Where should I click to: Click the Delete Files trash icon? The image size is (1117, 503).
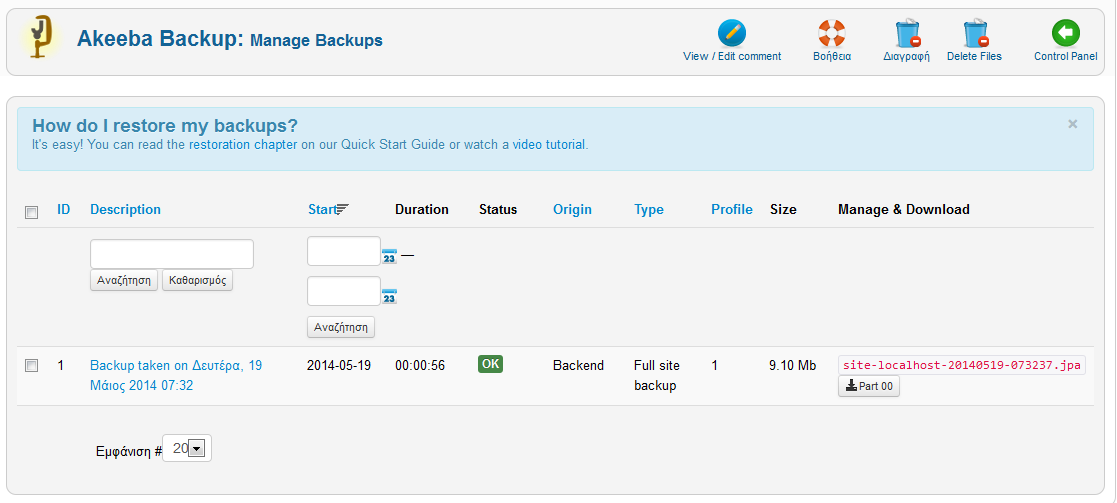975,33
